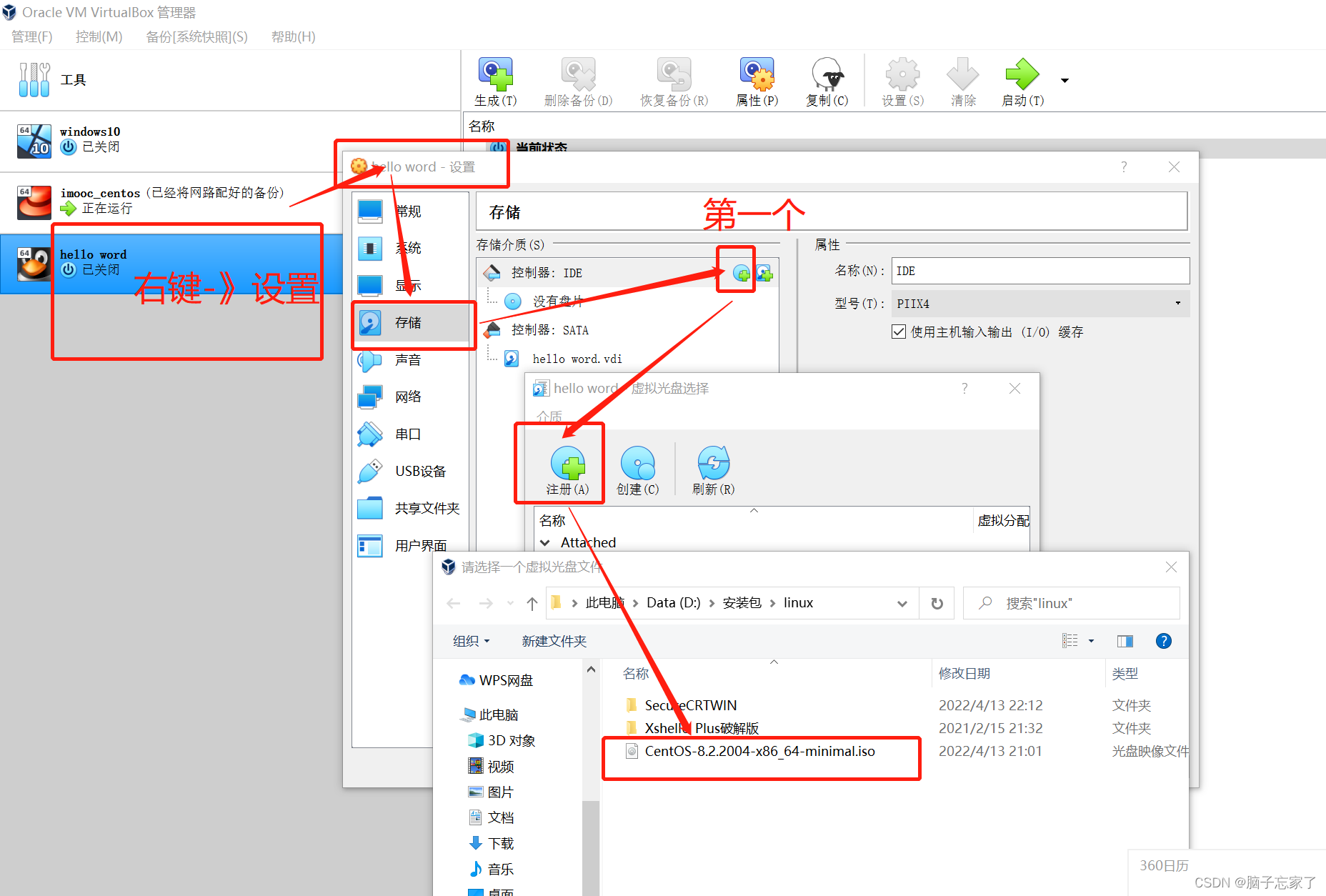Viewport: 1326px width, 896px height.
Task: Click help button in 设置 dialog
Action: (1124, 166)
